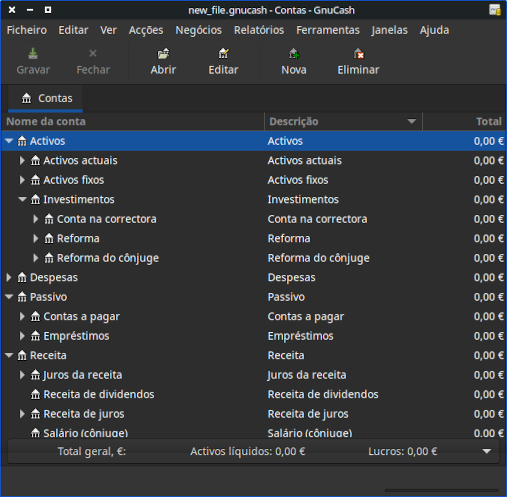Screen dimensions: 507x497
Task: Expand the Activos actuais account
Action: click(x=22, y=161)
